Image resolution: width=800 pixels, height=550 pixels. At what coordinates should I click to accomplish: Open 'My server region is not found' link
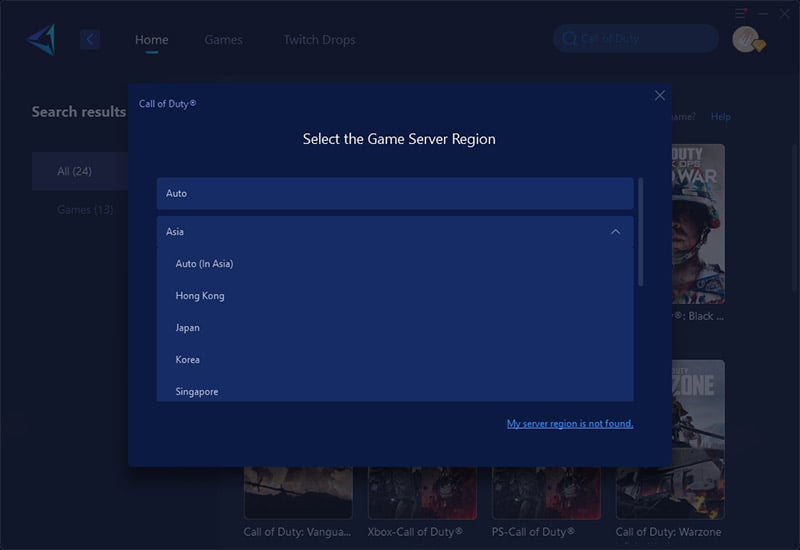click(570, 423)
